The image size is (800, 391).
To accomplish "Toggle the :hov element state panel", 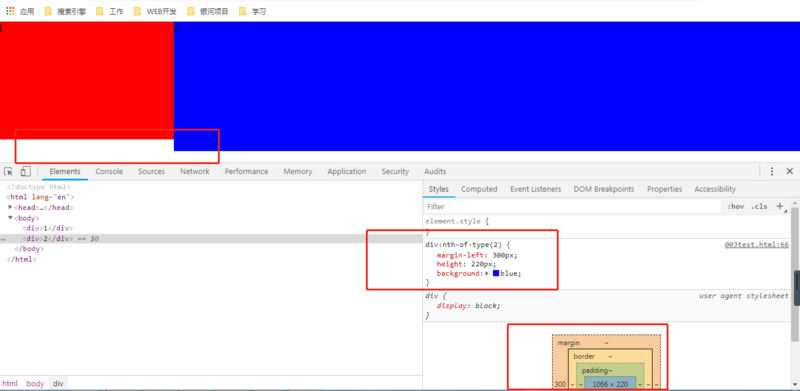I will [736, 207].
